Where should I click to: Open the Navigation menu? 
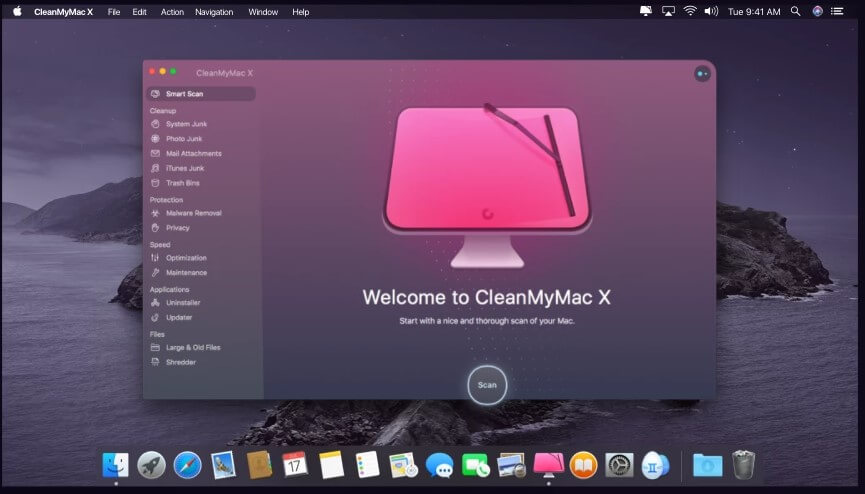pyautogui.click(x=214, y=12)
